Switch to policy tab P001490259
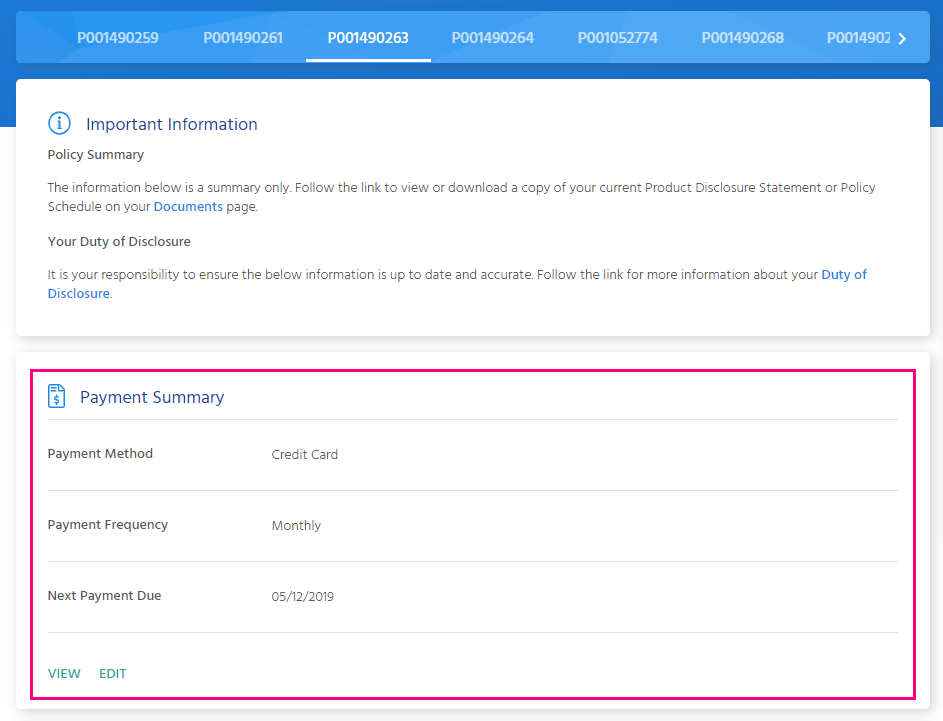The image size is (943, 721). (x=118, y=38)
